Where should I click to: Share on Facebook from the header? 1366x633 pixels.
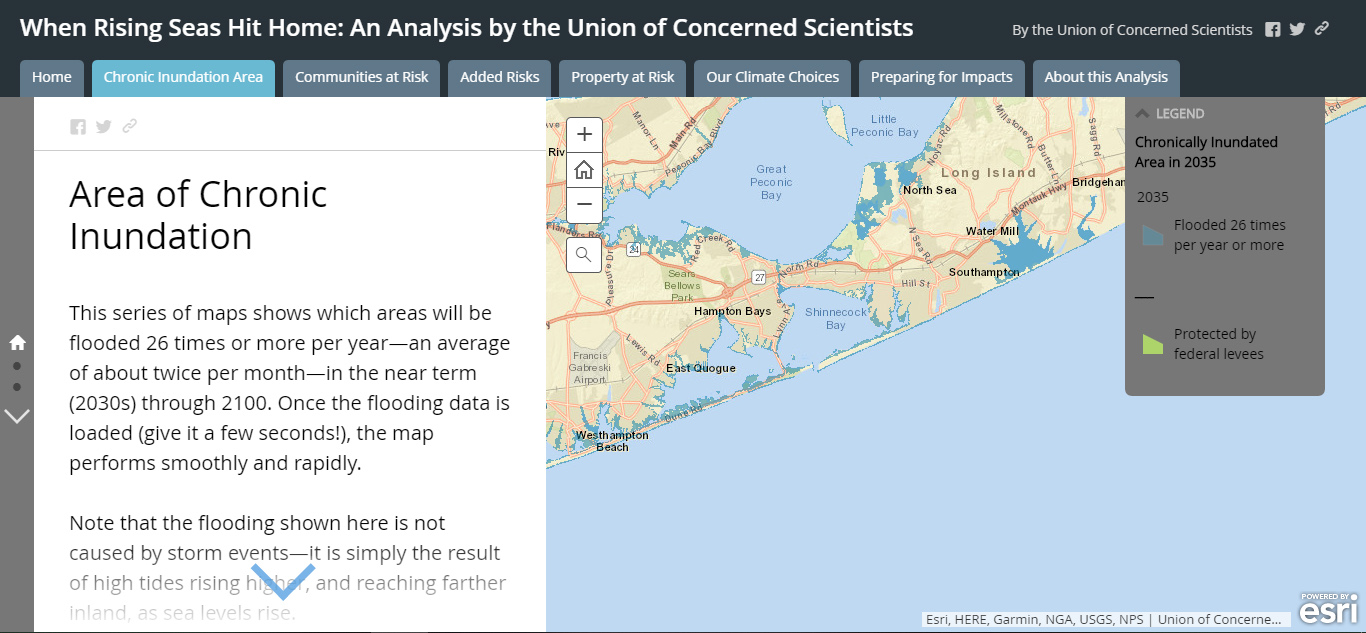tap(1272, 30)
